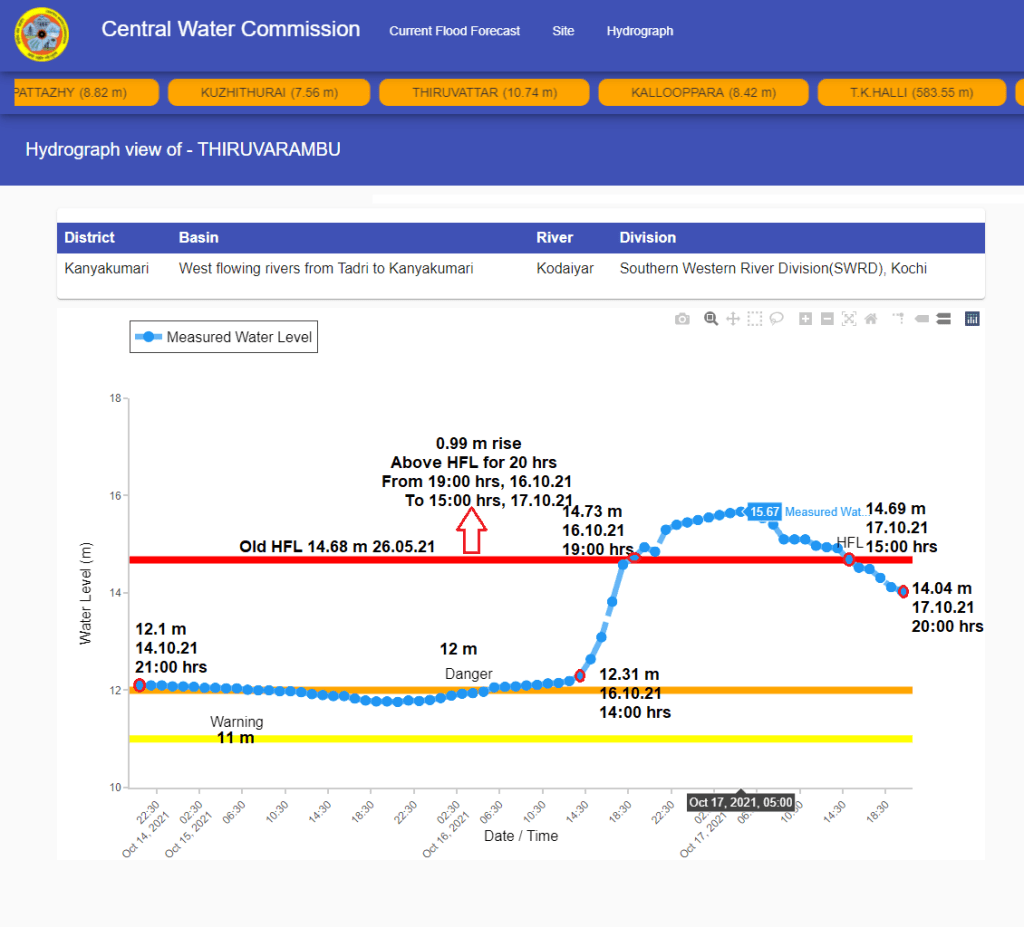Open the Current Flood Forecast menu
The width and height of the screenshot is (1024, 927).
455,31
